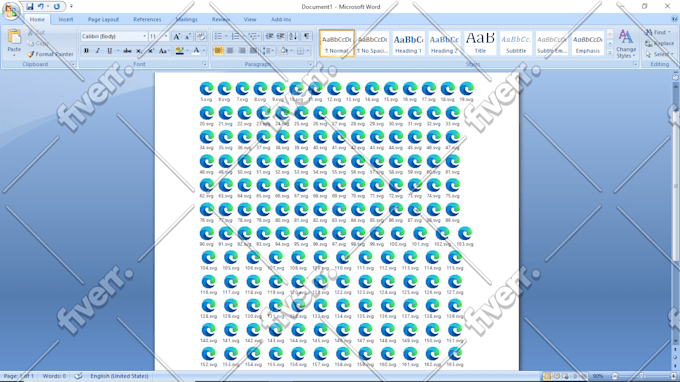This screenshot has height=382, width=680.
Task: Open paragraph Shading color bucket
Action: tap(284, 51)
